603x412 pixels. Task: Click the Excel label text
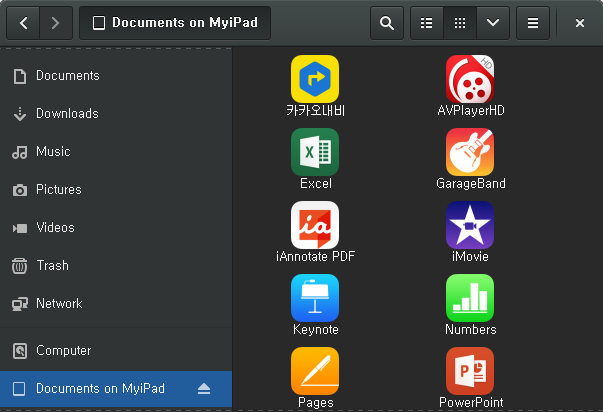(316, 183)
